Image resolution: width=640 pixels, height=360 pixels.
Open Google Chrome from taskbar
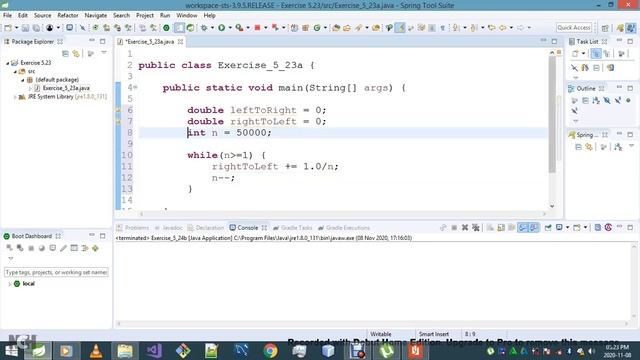[270, 351]
